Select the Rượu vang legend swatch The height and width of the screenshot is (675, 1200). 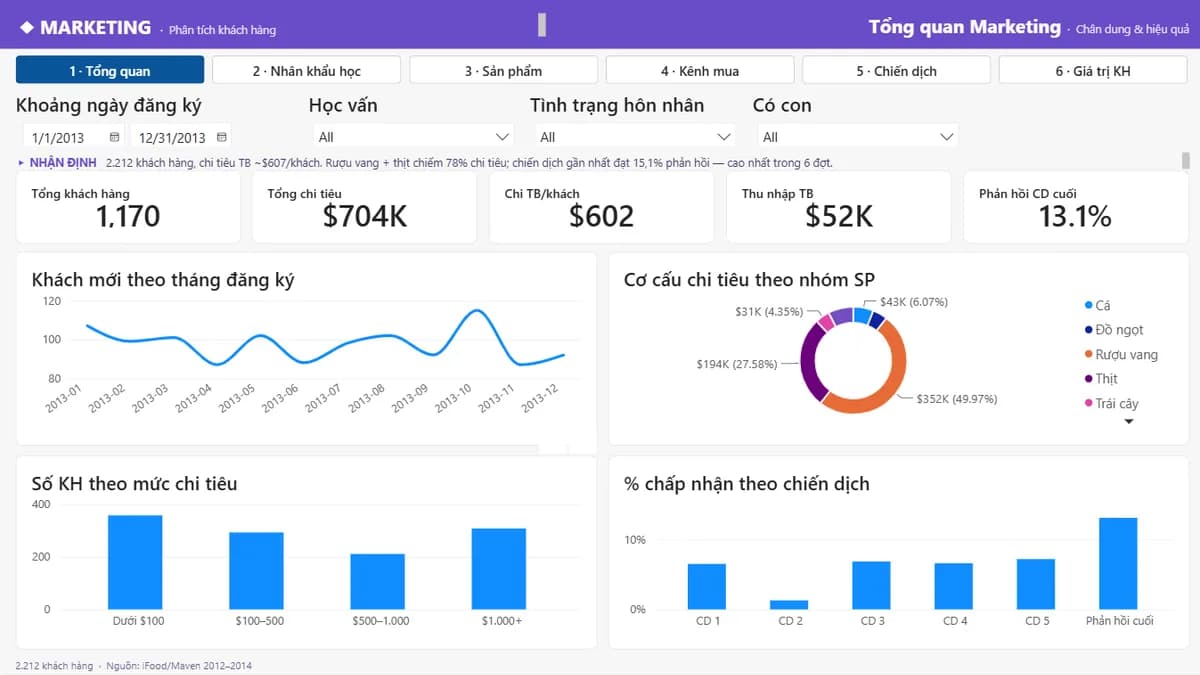(x=1089, y=354)
